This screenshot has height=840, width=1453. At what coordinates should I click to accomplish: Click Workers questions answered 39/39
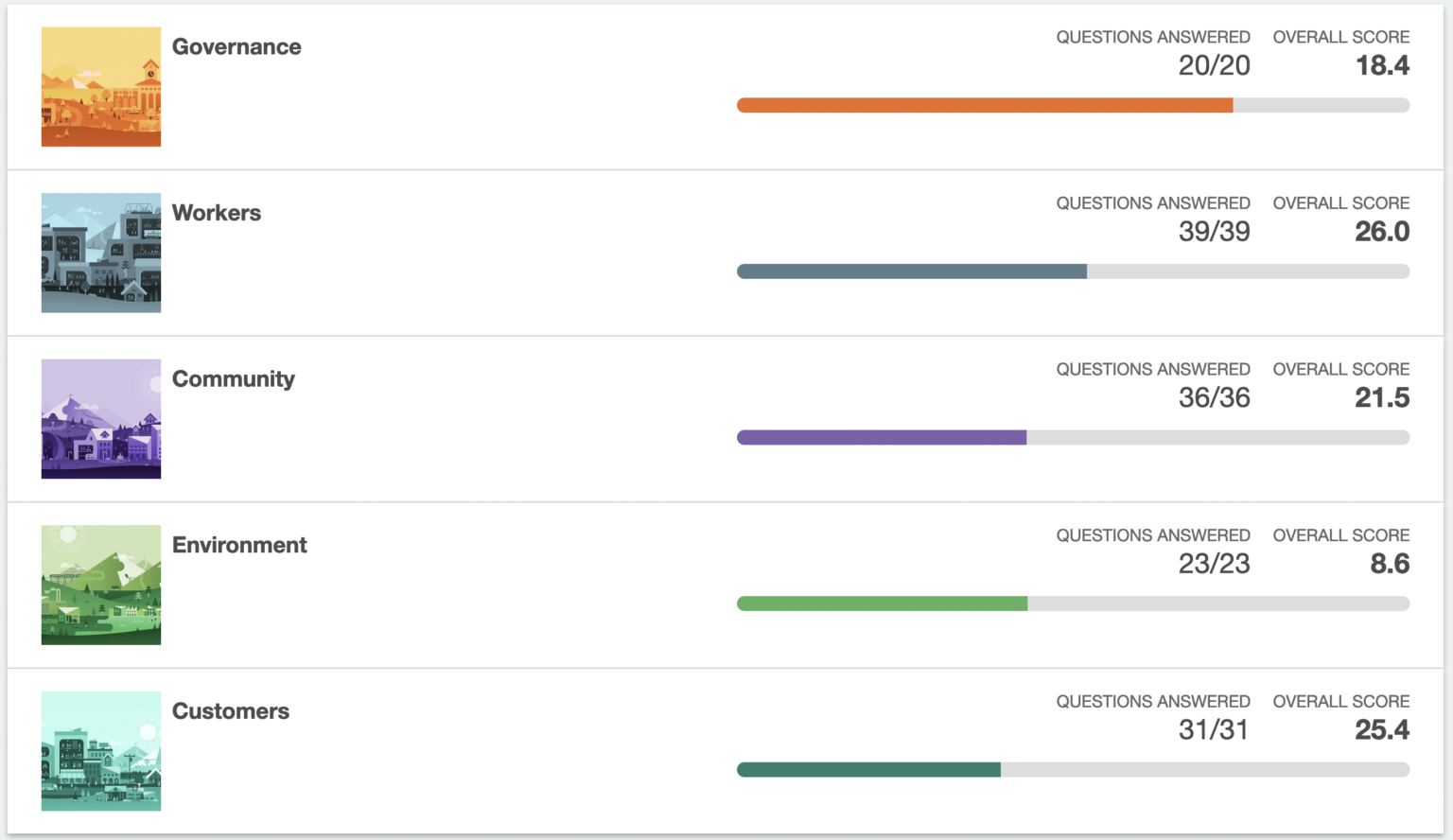pyautogui.click(x=1214, y=232)
